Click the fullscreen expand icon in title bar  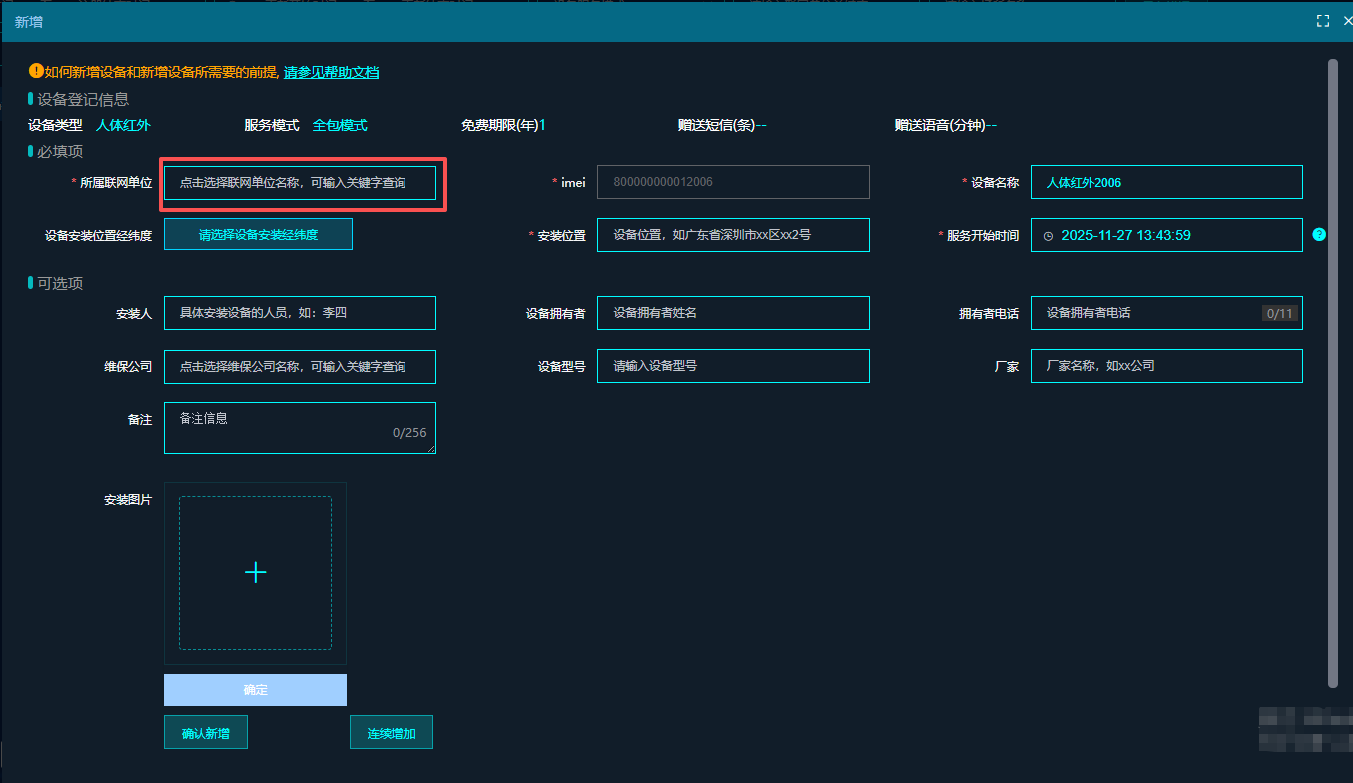(x=1322, y=20)
